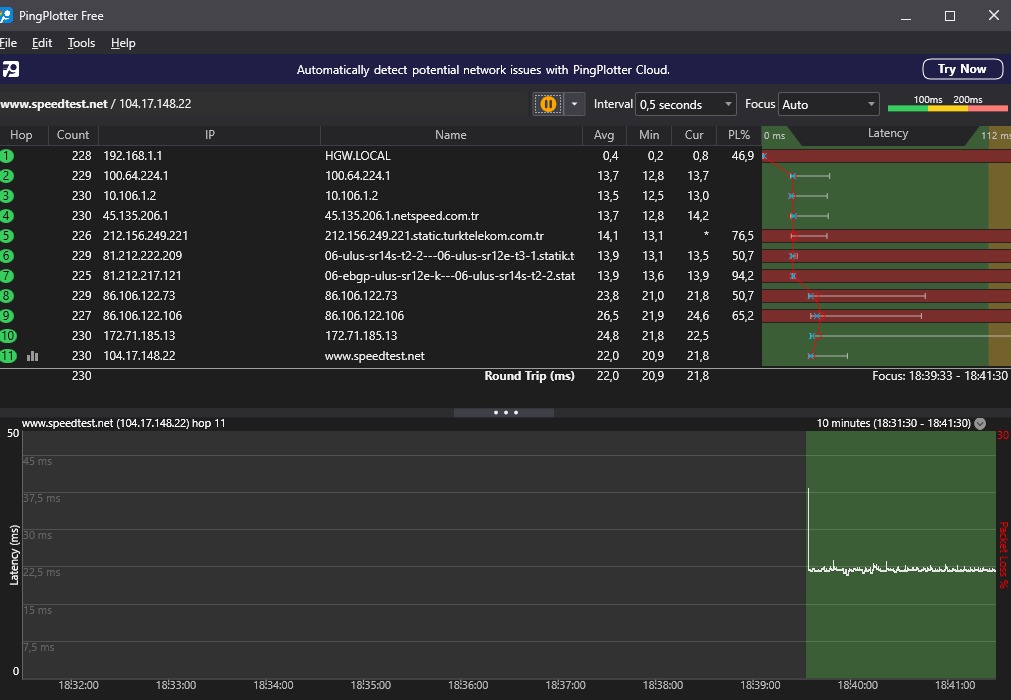Open the Interval 0,5 seconds dropdown
This screenshot has height=700, width=1011.
coord(685,104)
